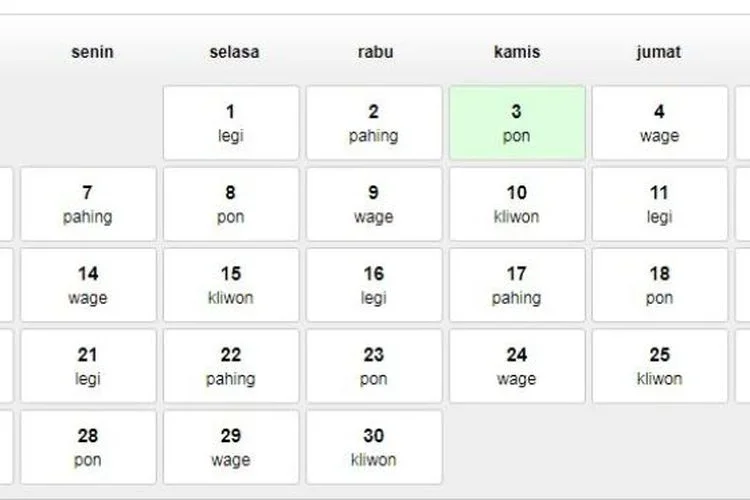The width and height of the screenshot is (750, 500).
Task: Select date 22 pahing cell
Action: click(x=231, y=366)
